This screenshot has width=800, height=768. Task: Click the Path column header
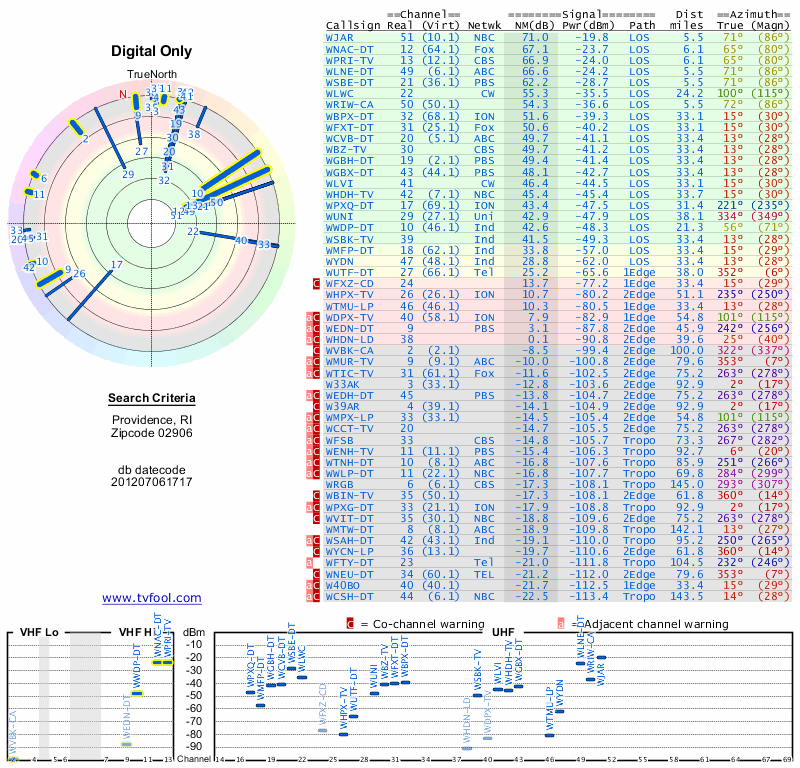pyautogui.click(x=642, y=26)
